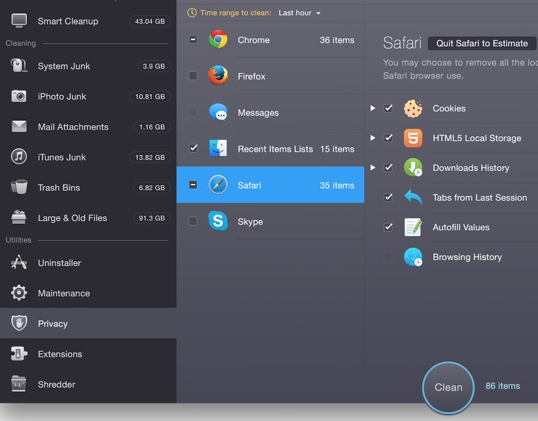Click the 1.16 GB size badge
Image resolution: width=538 pixels, height=421 pixels.
(152, 127)
